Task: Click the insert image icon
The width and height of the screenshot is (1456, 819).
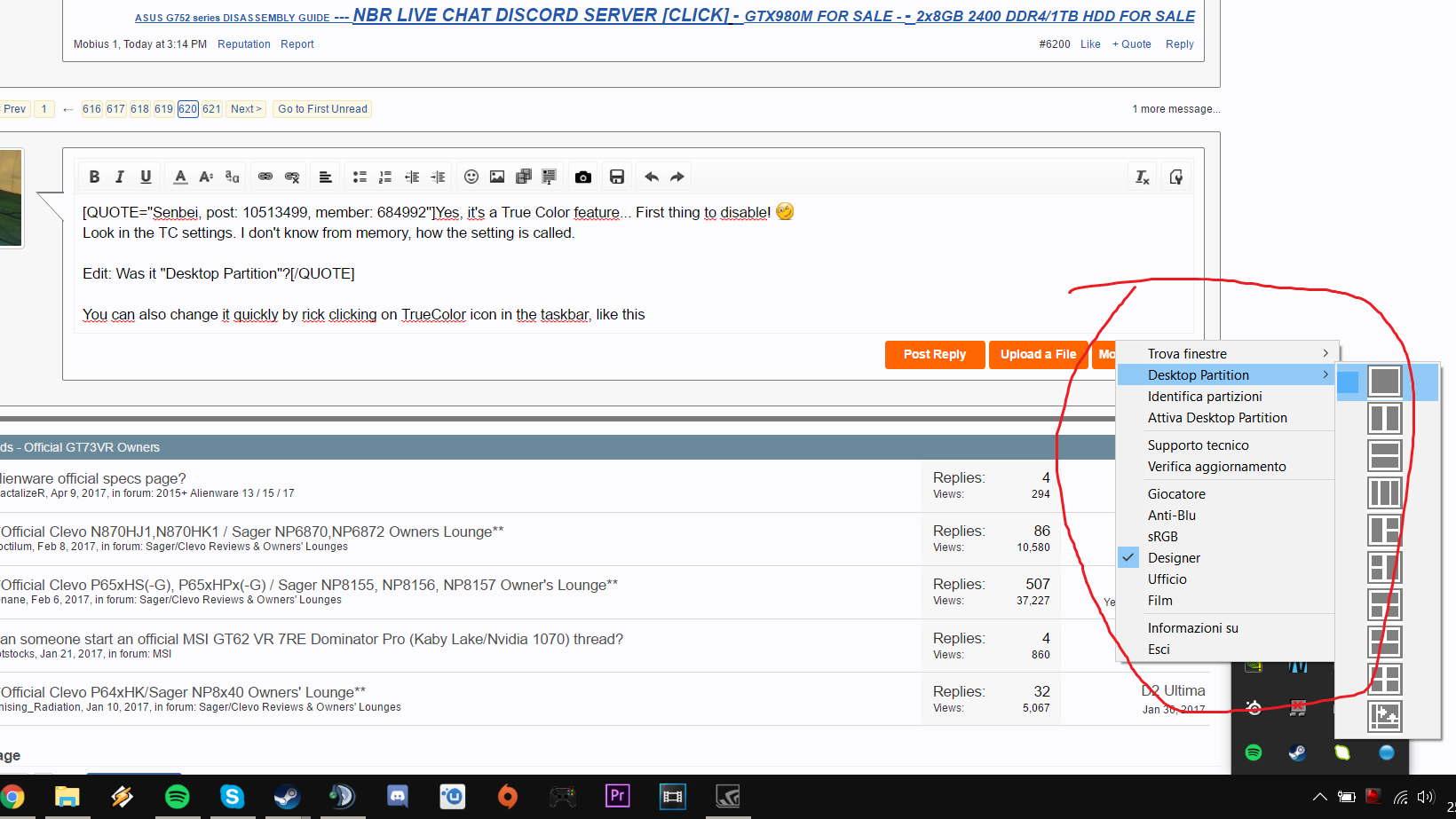Action: [497, 177]
